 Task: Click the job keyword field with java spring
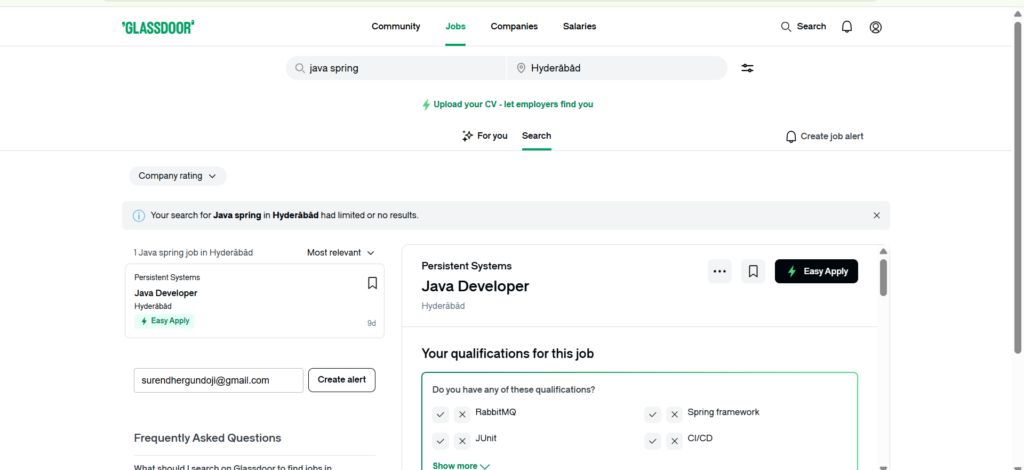point(396,68)
